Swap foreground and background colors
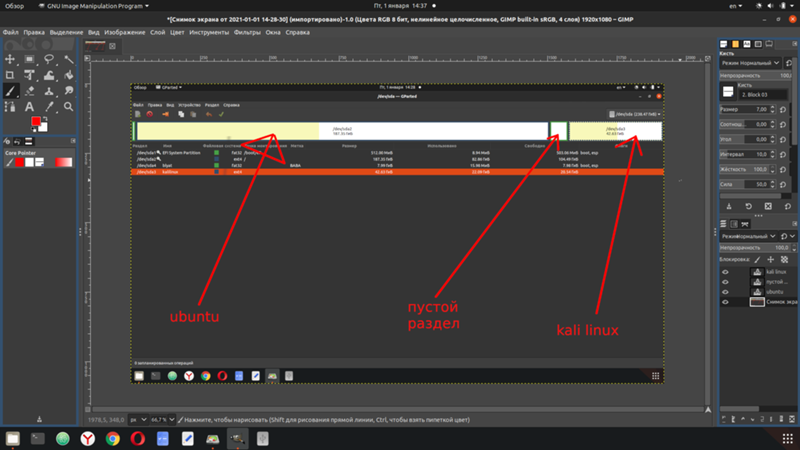This screenshot has height=450, width=800. pyautogui.click(x=45, y=118)
